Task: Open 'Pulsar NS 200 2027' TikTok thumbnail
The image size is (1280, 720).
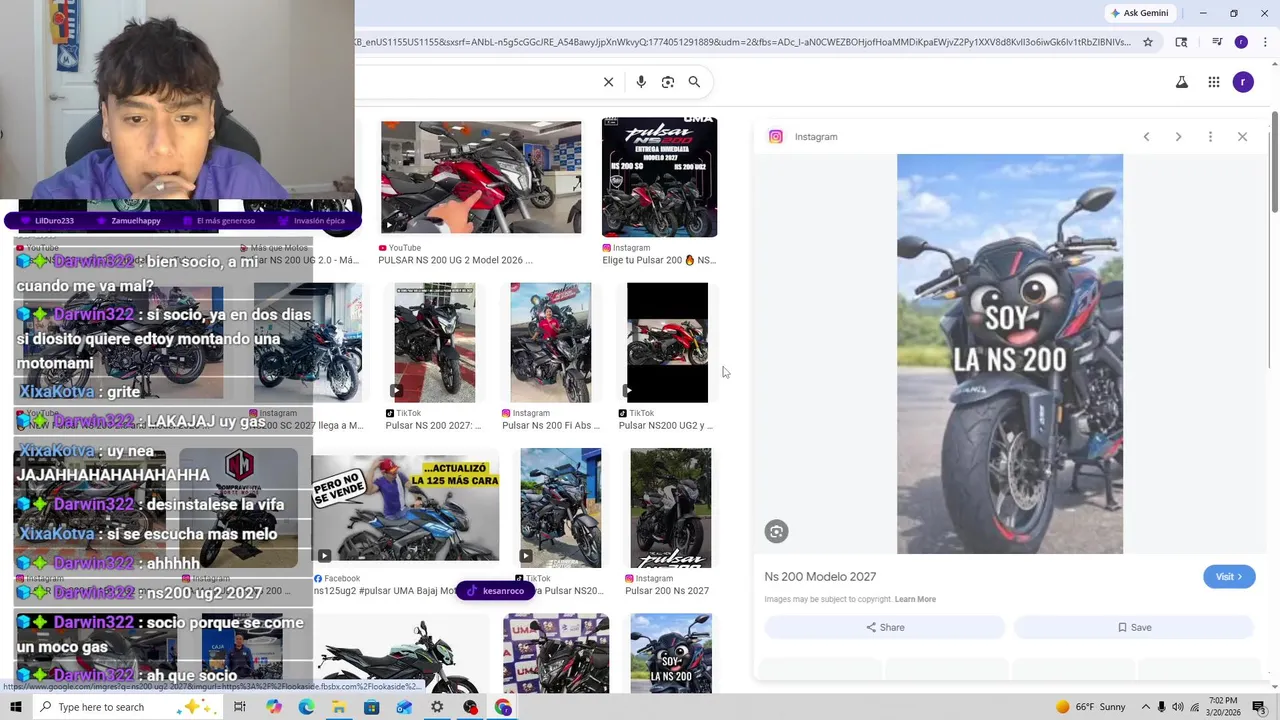Action: 435,342
